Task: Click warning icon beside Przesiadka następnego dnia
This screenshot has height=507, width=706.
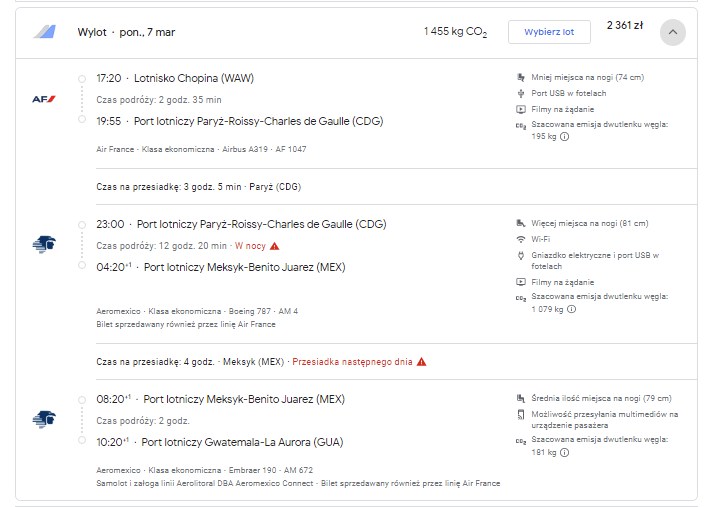Action: click(x=421, y=362)
